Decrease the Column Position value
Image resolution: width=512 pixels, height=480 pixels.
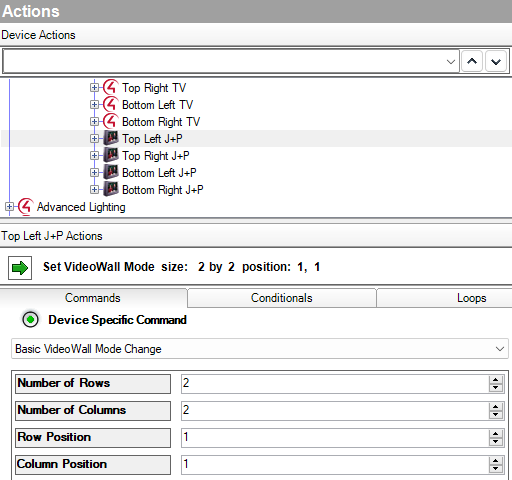tap(496, 468)
